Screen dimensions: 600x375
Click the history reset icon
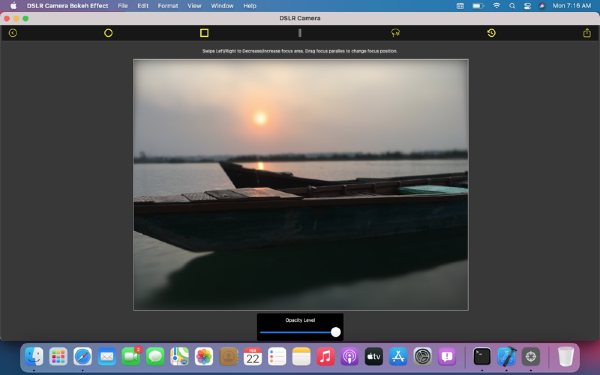pos(491,33)
